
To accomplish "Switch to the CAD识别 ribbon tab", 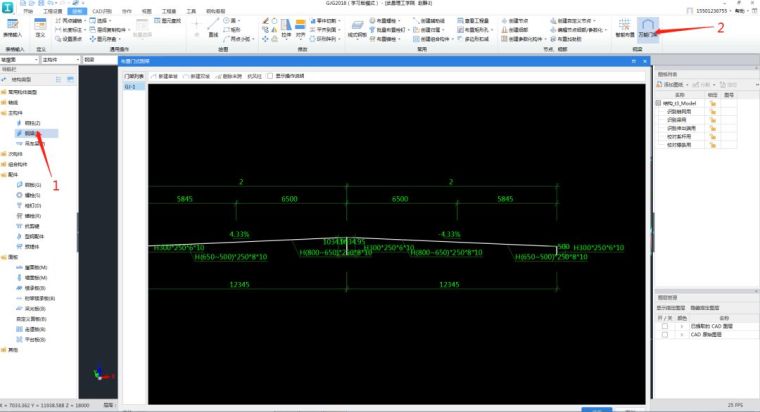I will tap(103, 11).
